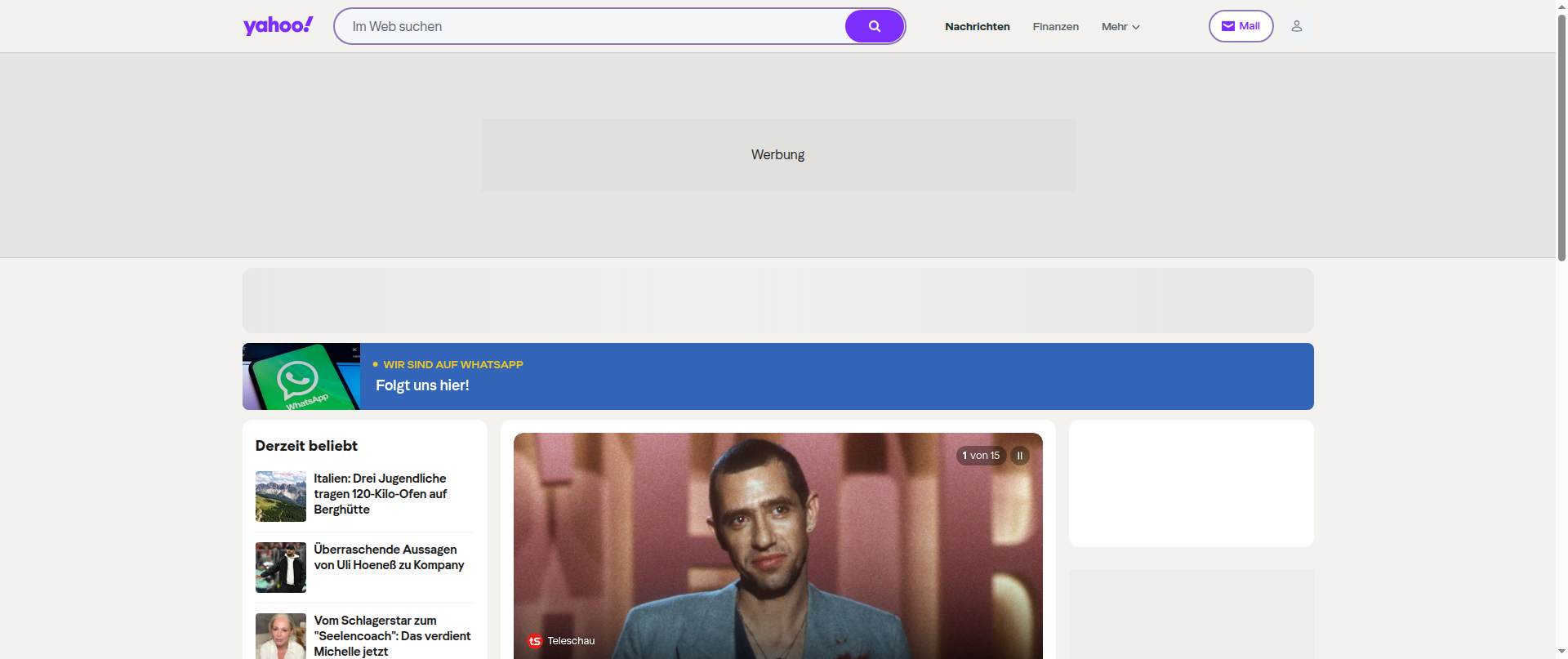
Task: Click the WhatsApp logo banner image
Action: click(301, 376)
